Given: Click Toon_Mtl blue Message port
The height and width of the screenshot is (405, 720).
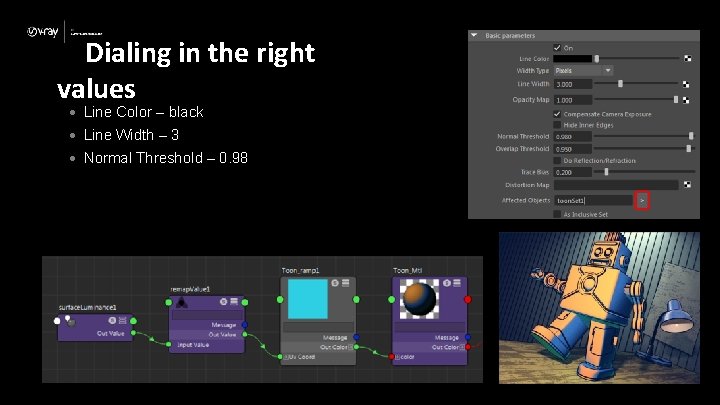Looking at the screenshot, I should point(468,337).
